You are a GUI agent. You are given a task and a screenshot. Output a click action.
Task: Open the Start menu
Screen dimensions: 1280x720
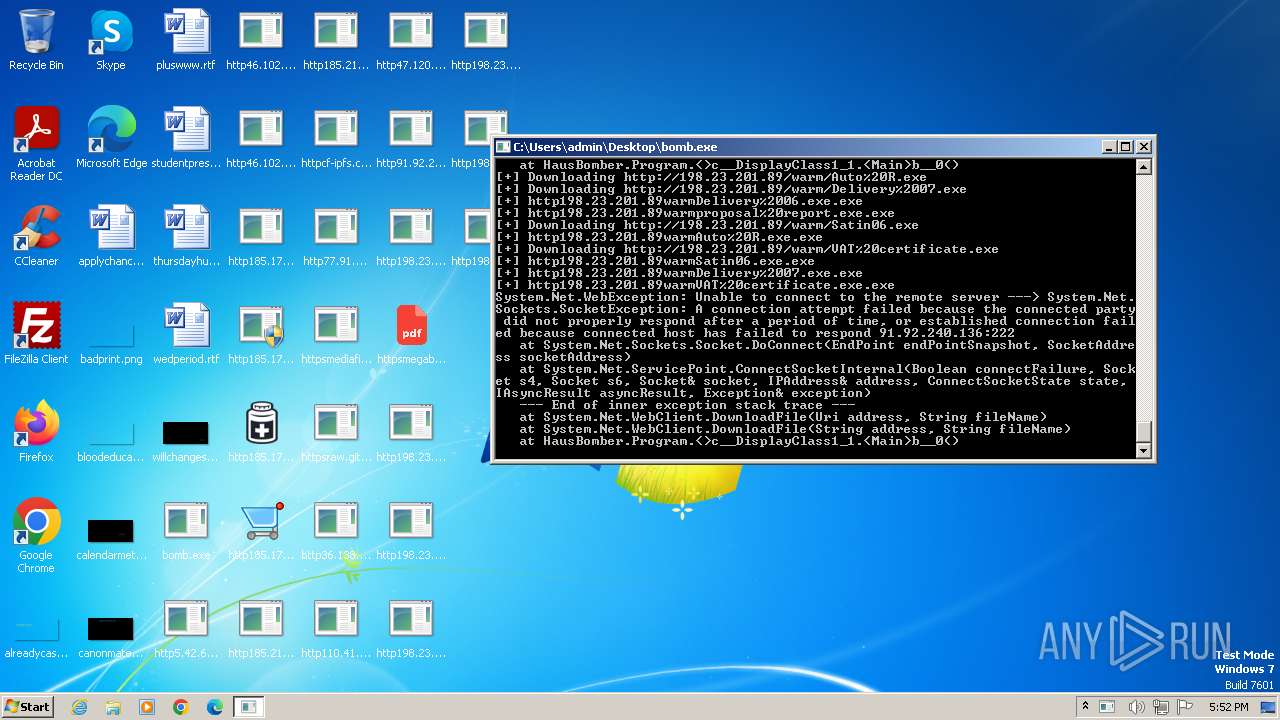point(27,707)
